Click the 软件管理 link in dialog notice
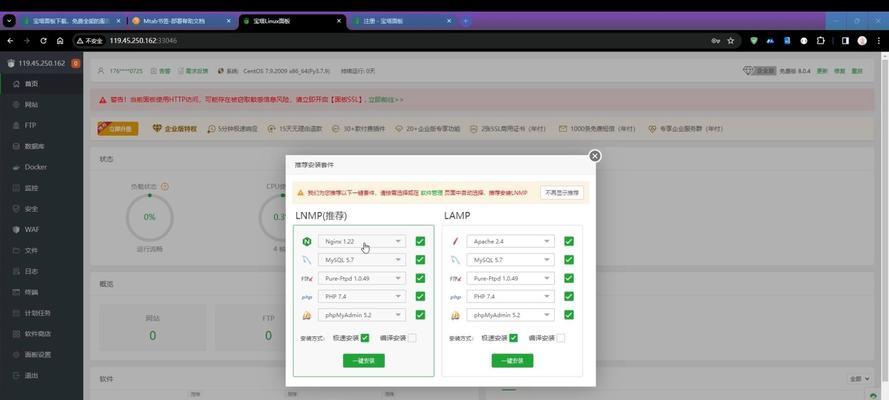889x400 pixels. [x=431, y=193]
